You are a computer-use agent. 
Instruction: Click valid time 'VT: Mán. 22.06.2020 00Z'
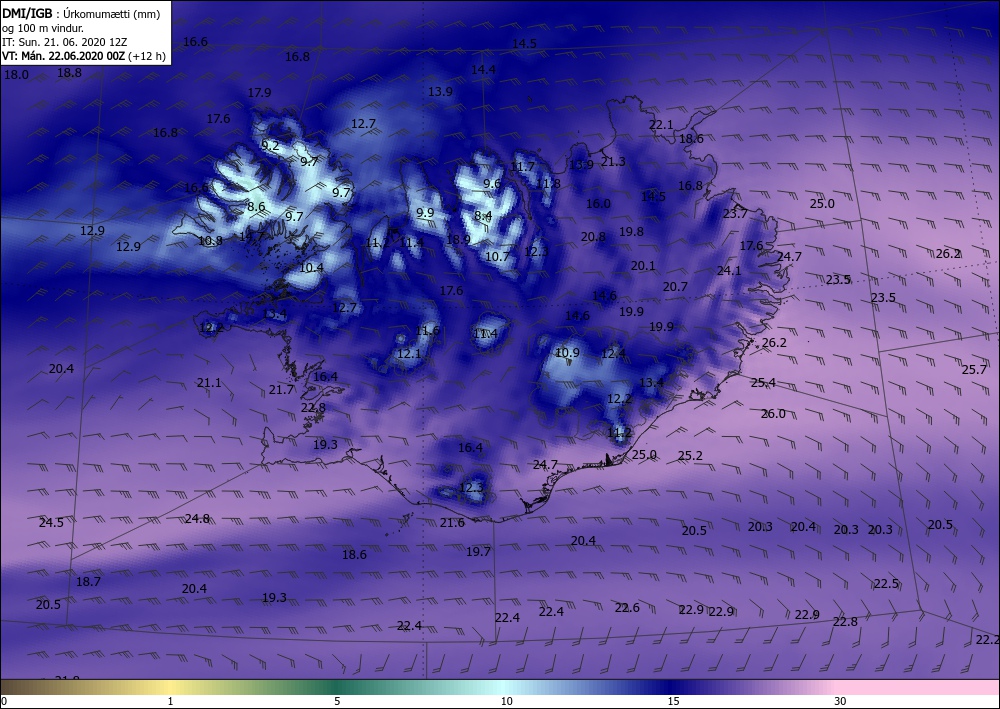(64, 56)
